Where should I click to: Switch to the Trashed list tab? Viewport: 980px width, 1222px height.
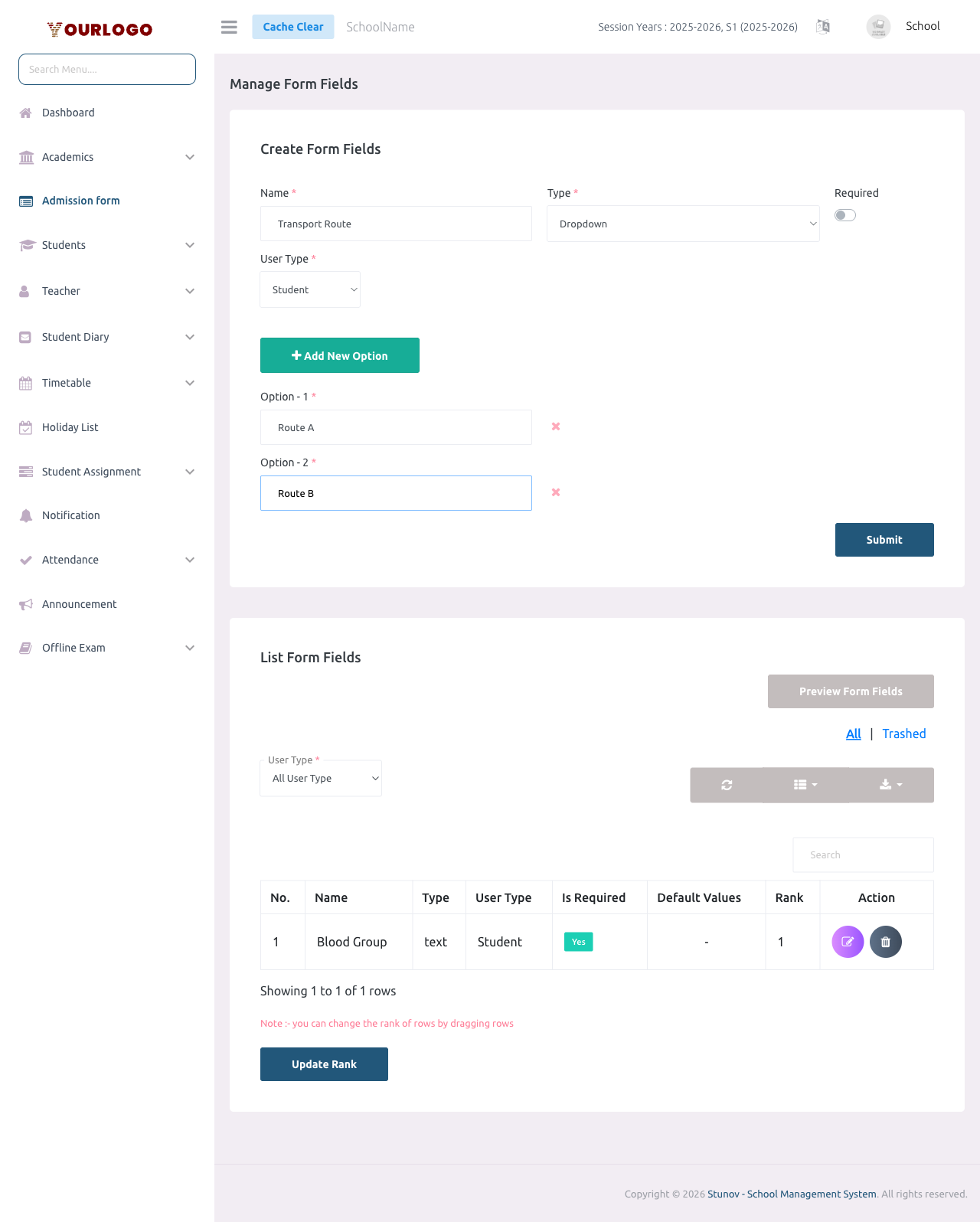click(904, 734)
